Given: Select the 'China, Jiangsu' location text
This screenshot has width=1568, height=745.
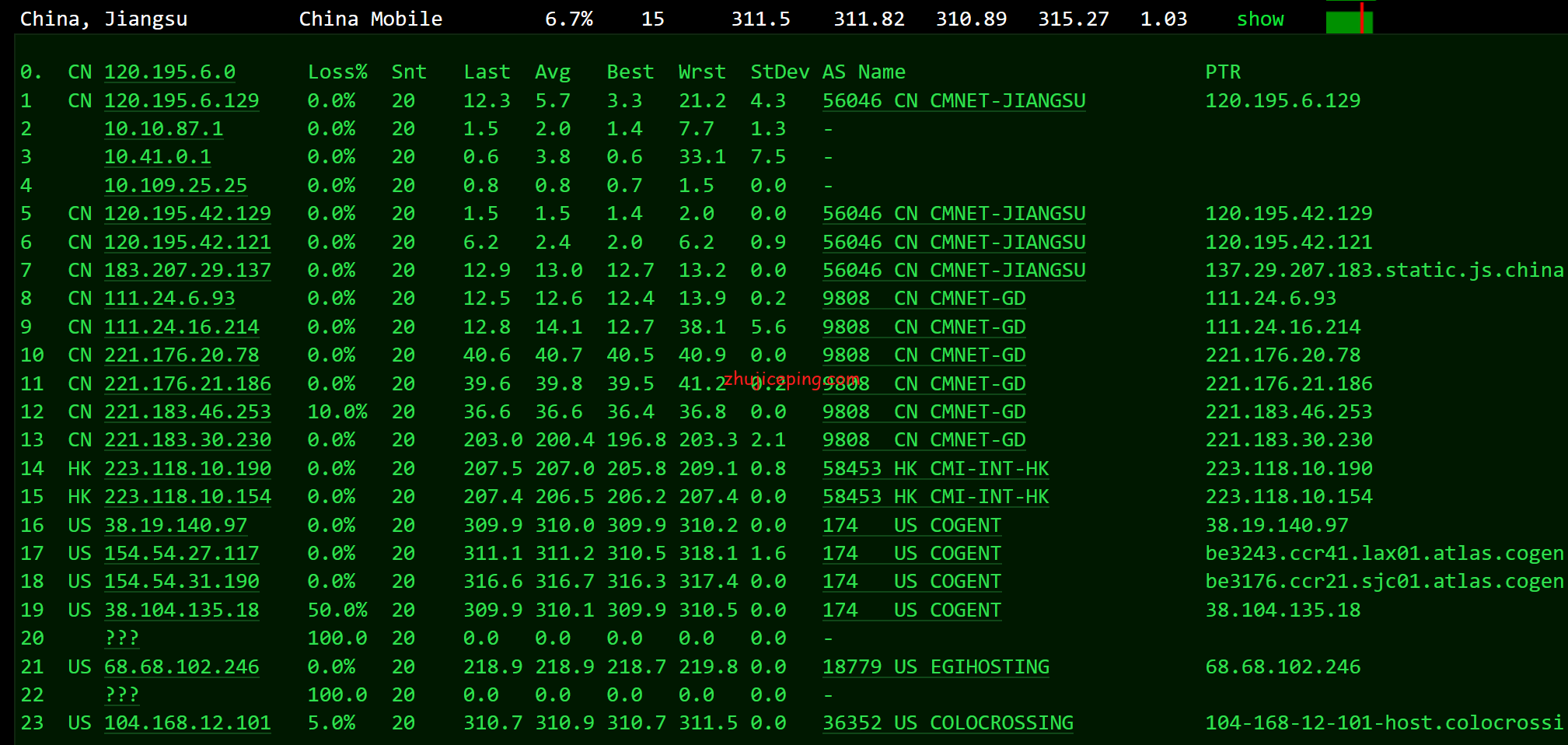Looking at the screenshot, I should [103, 19].
